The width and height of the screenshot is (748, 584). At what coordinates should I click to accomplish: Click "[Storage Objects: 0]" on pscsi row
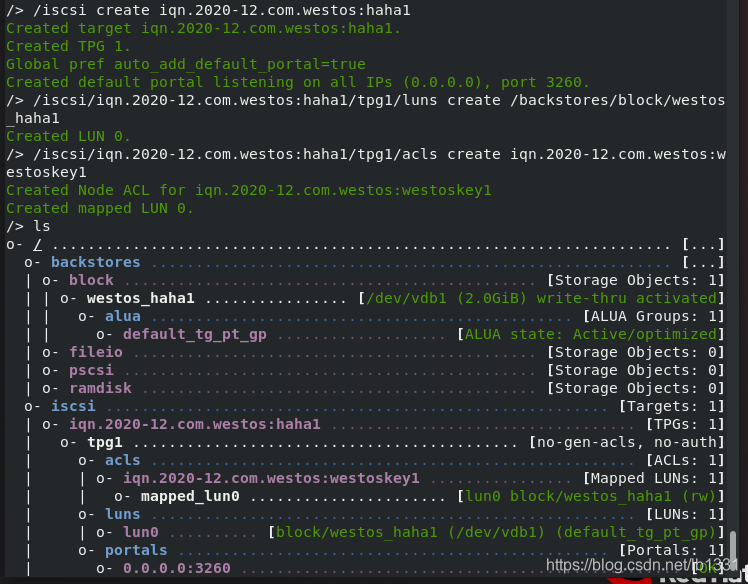[x=635, y=370]
